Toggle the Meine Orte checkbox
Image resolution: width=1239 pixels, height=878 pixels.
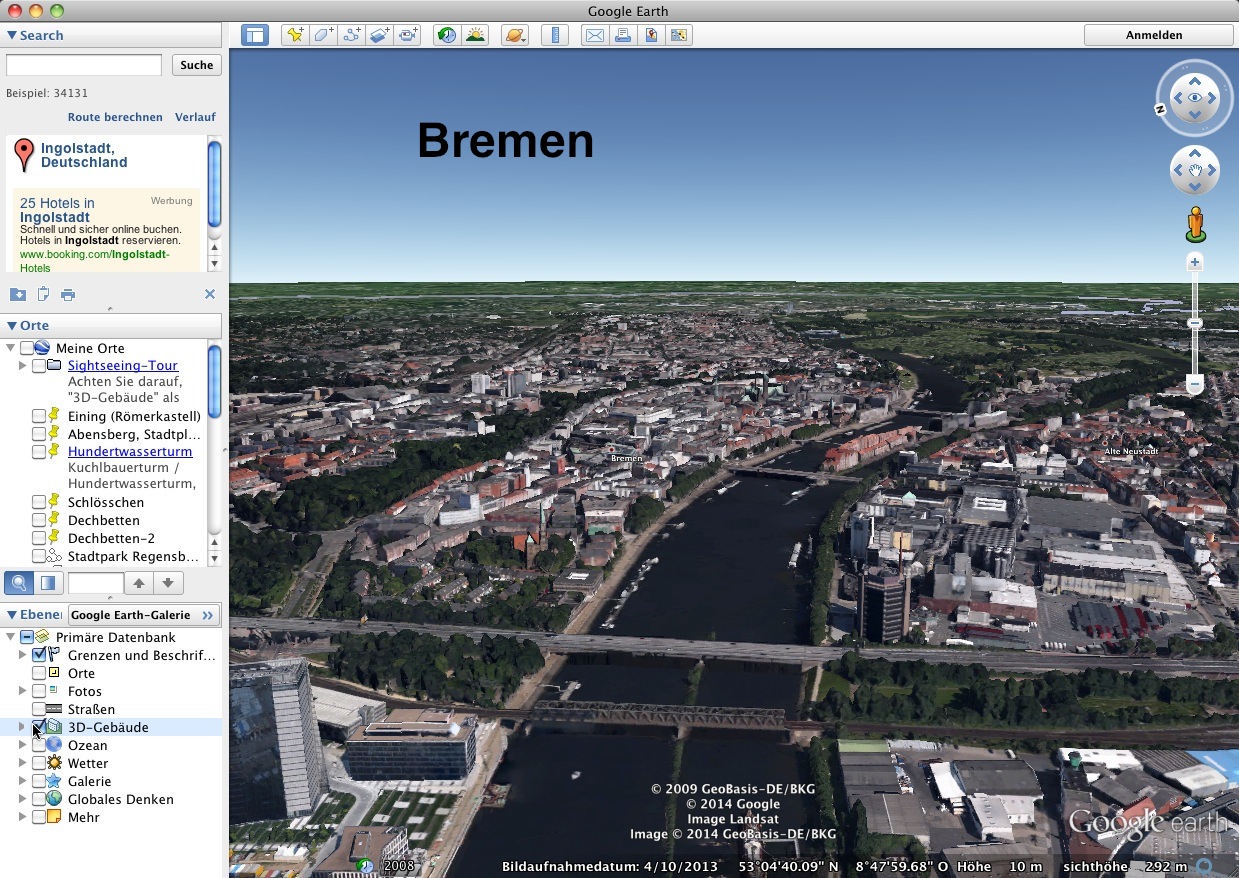click(x=26, y=348)
